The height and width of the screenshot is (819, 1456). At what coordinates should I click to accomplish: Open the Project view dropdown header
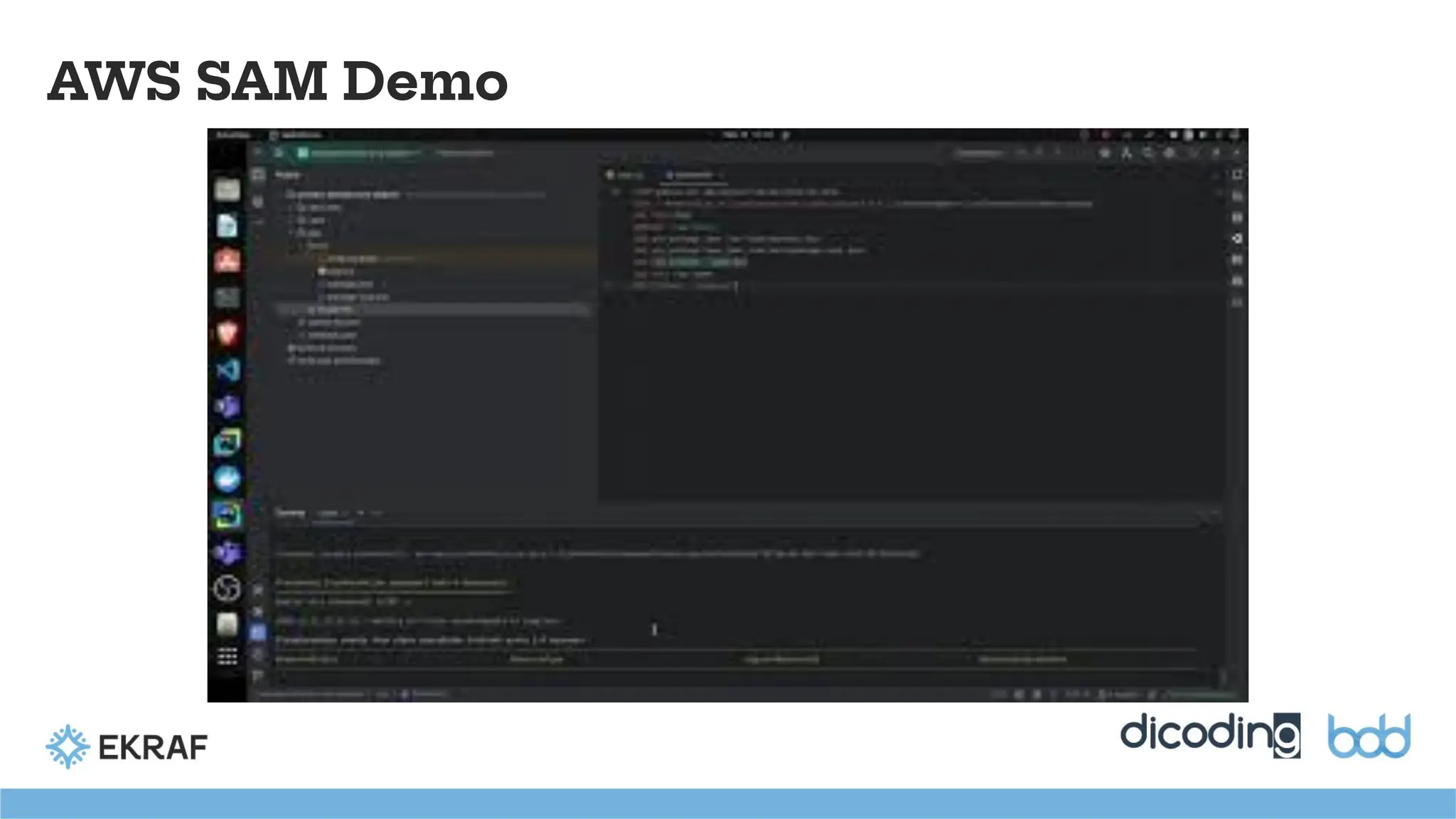click(x=288, y=175)
